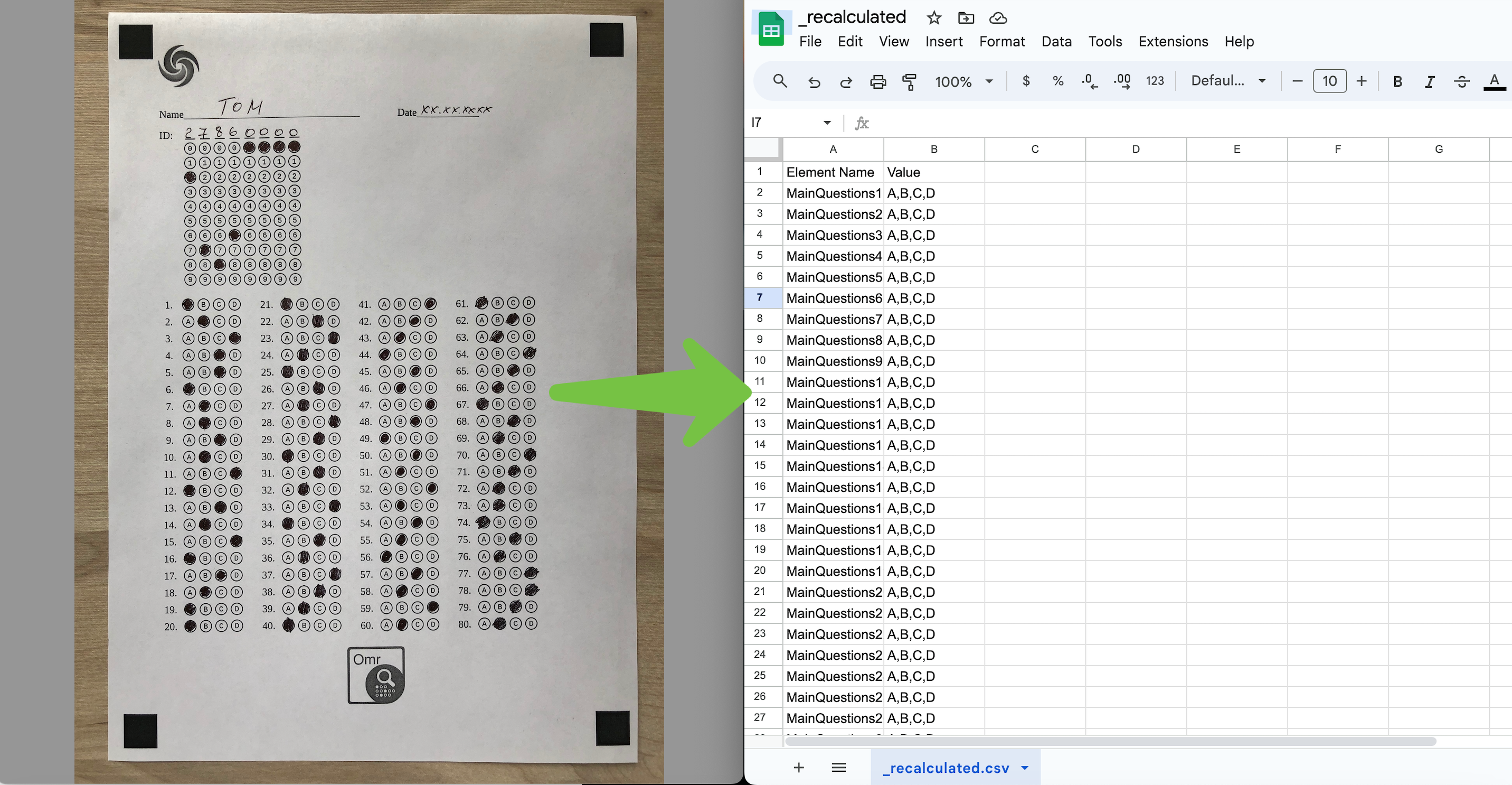1512x785 pixels.
Task: Click cell A1 Element Name field
Action: 832,171
